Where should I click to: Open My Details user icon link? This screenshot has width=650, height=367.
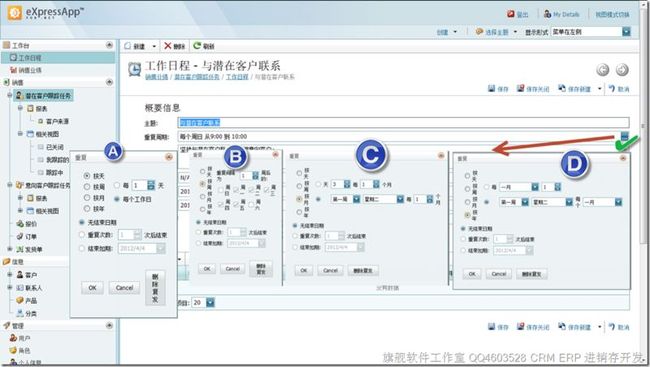coord(547,14)
